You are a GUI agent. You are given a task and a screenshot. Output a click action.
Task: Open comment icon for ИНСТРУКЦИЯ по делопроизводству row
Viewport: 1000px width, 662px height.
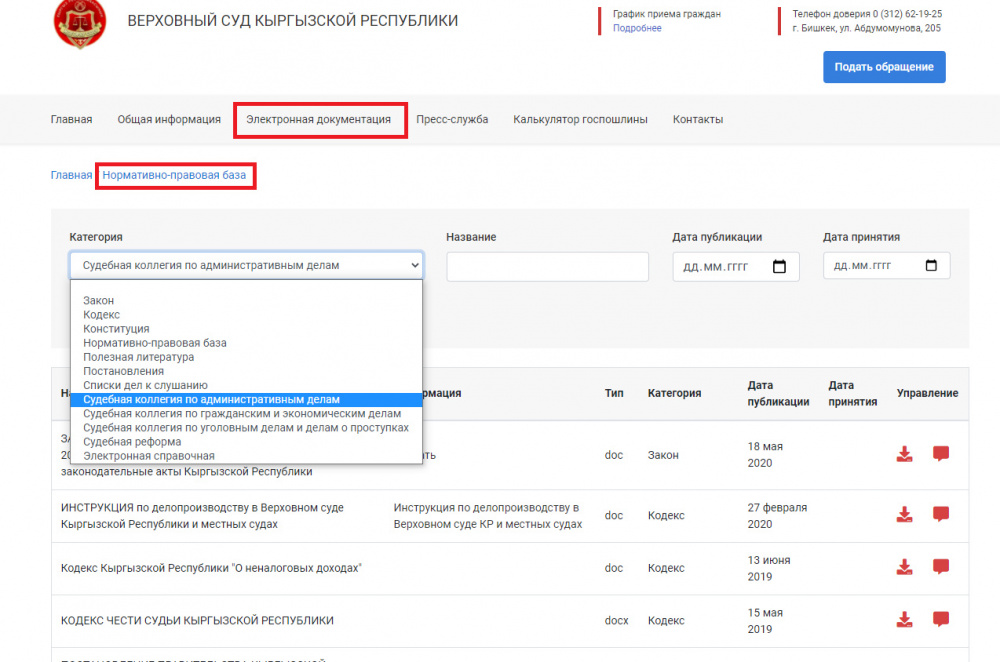pos(940,515)
